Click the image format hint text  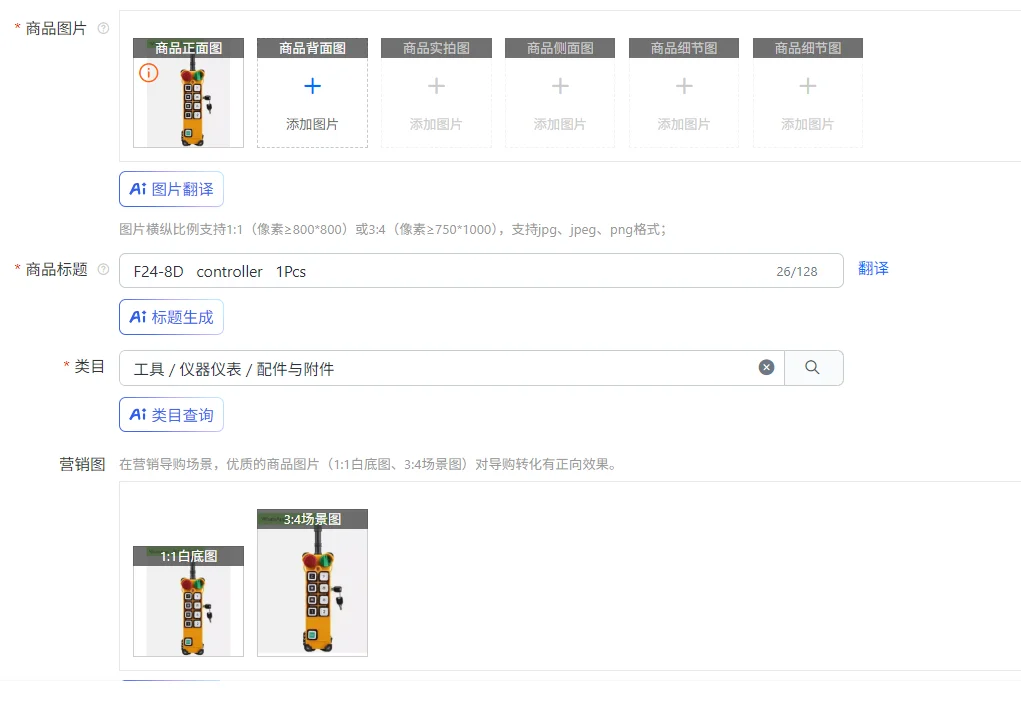(x=393, y=229)
